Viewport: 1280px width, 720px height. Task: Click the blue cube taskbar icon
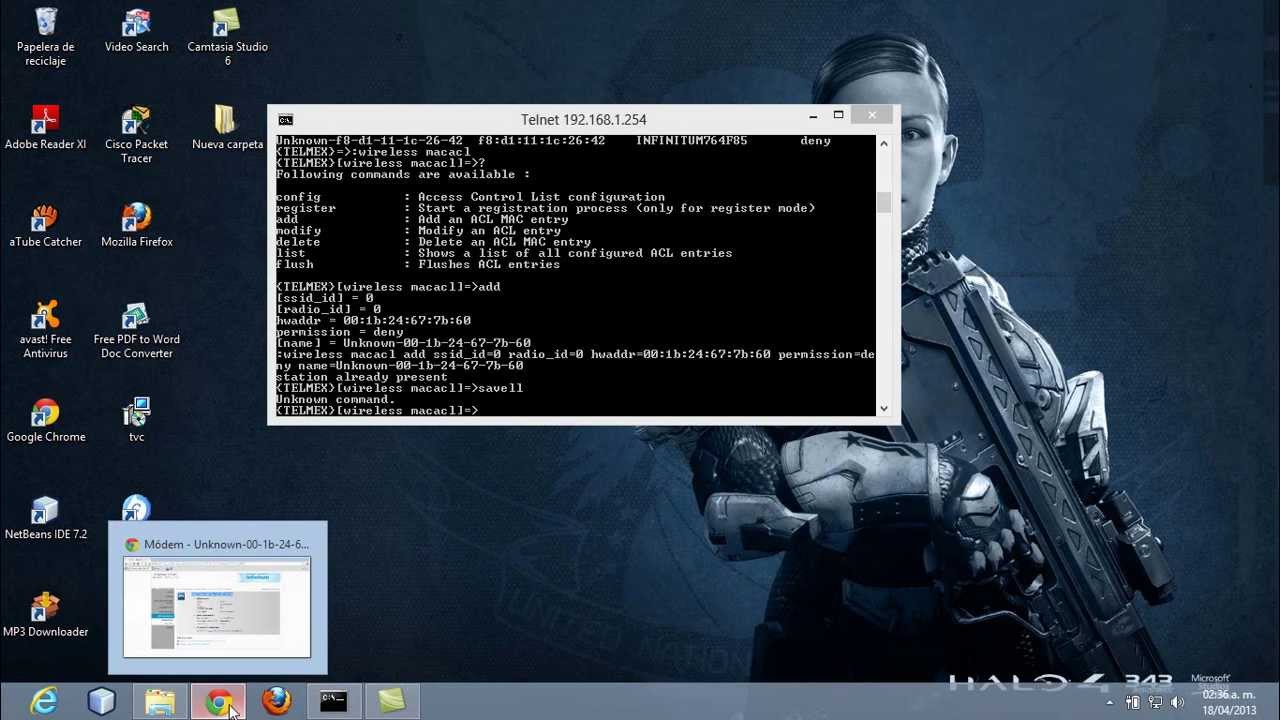pyautogui.click(x=102, y=702)
